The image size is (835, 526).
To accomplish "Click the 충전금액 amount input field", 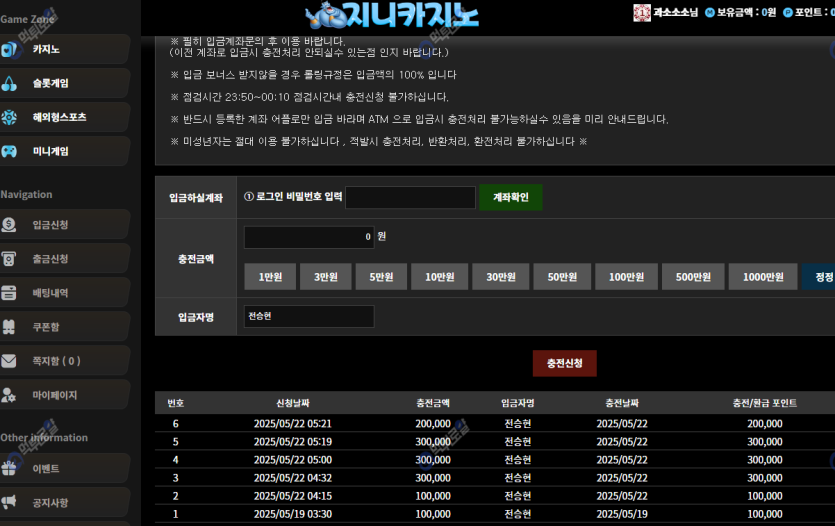I will 308,237.
